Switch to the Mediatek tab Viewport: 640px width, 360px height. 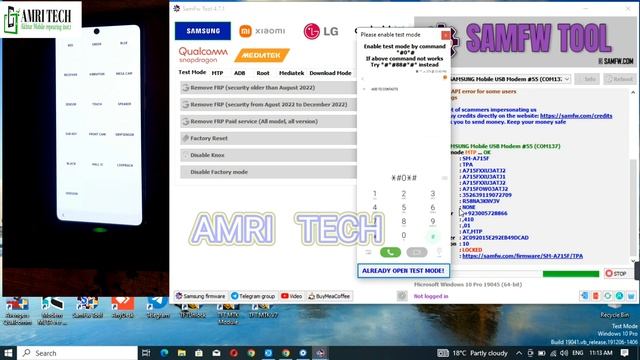pos(291,73)
